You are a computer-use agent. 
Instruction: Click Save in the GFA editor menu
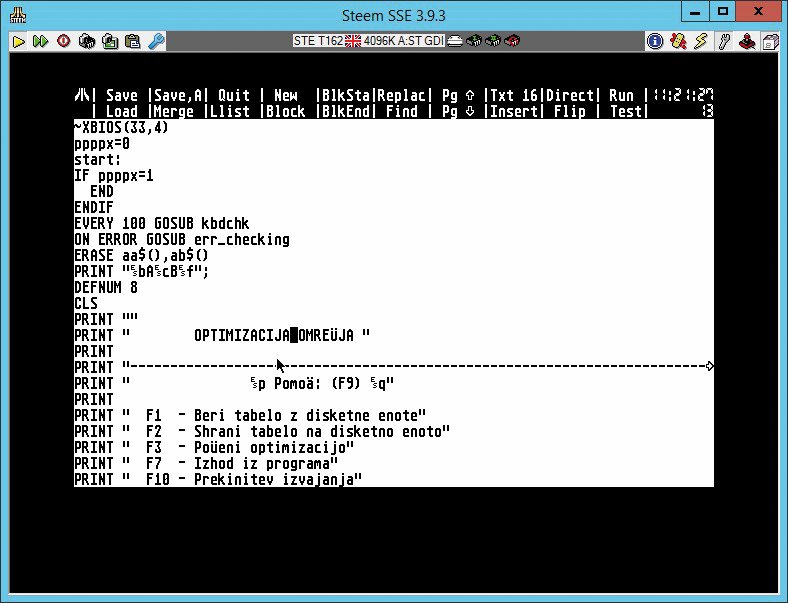pyautogui.click(x=122, y=95)
